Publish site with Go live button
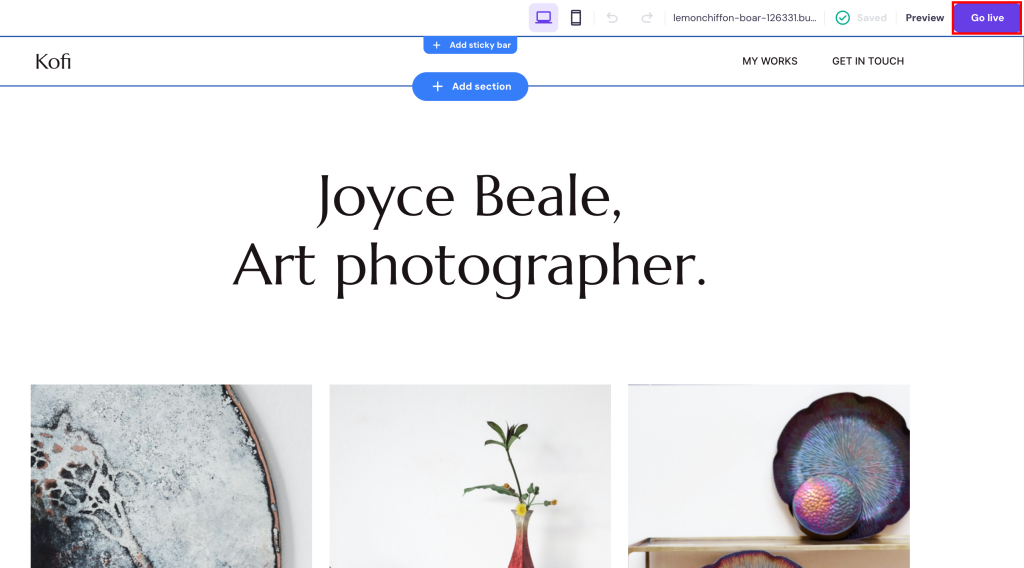 click(x=987, y=18)
